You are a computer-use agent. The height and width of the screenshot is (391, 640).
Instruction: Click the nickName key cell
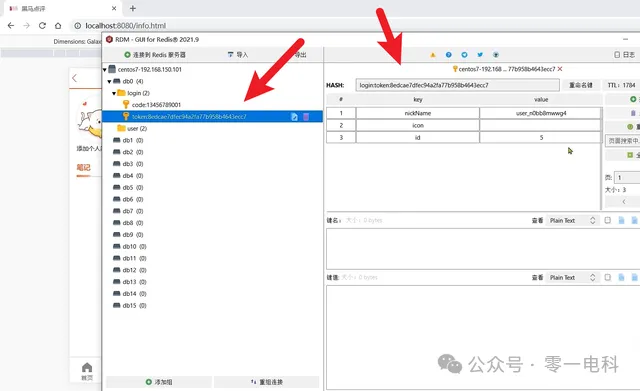[x=418, y=113]
